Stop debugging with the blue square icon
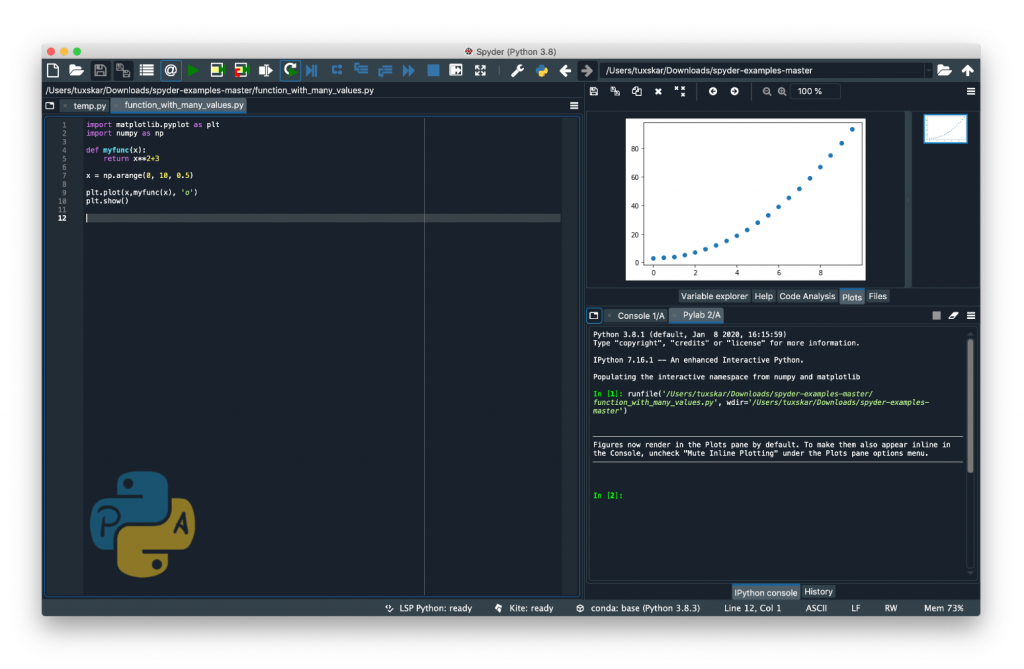Viewport: 1024px width, 669px height. coord(433,70)
